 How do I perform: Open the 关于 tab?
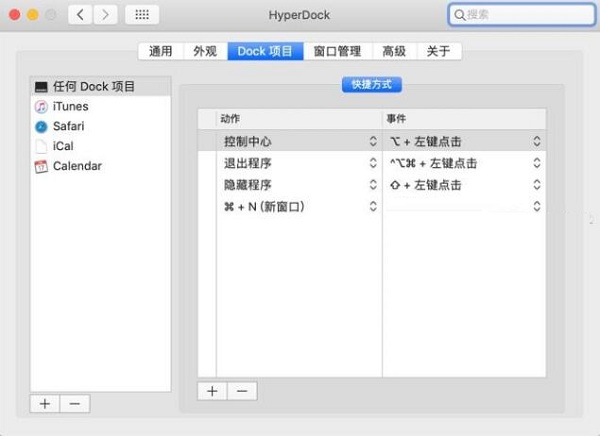coord(439,51)
